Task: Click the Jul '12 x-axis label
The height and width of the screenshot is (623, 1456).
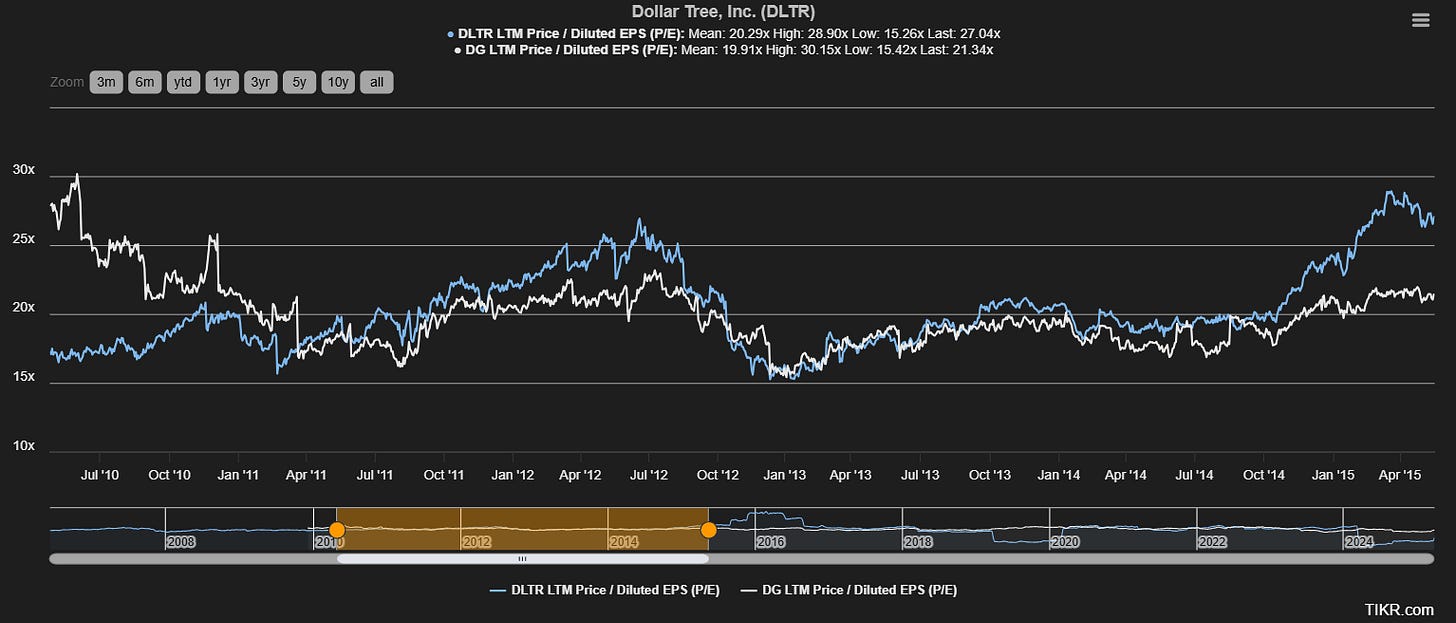Action: 650,475
